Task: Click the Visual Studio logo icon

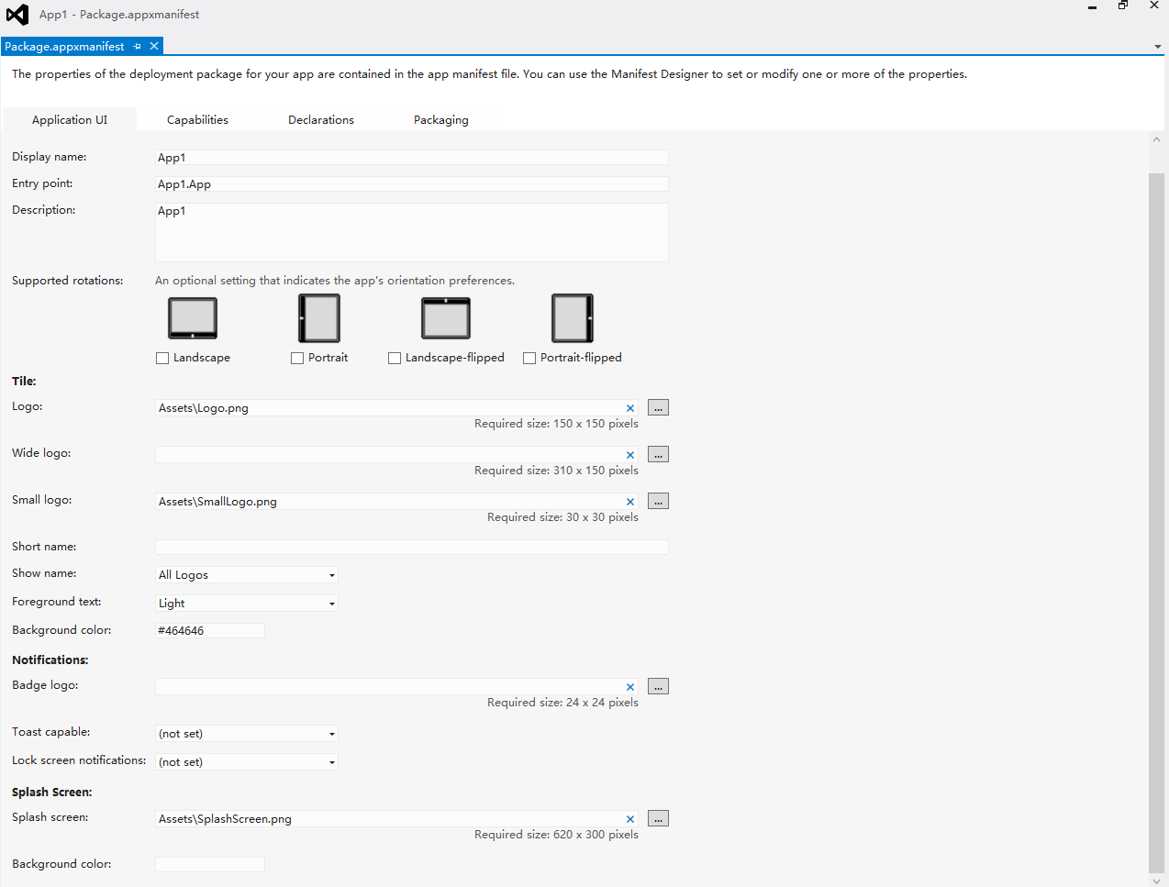Action: click(17, 14)
